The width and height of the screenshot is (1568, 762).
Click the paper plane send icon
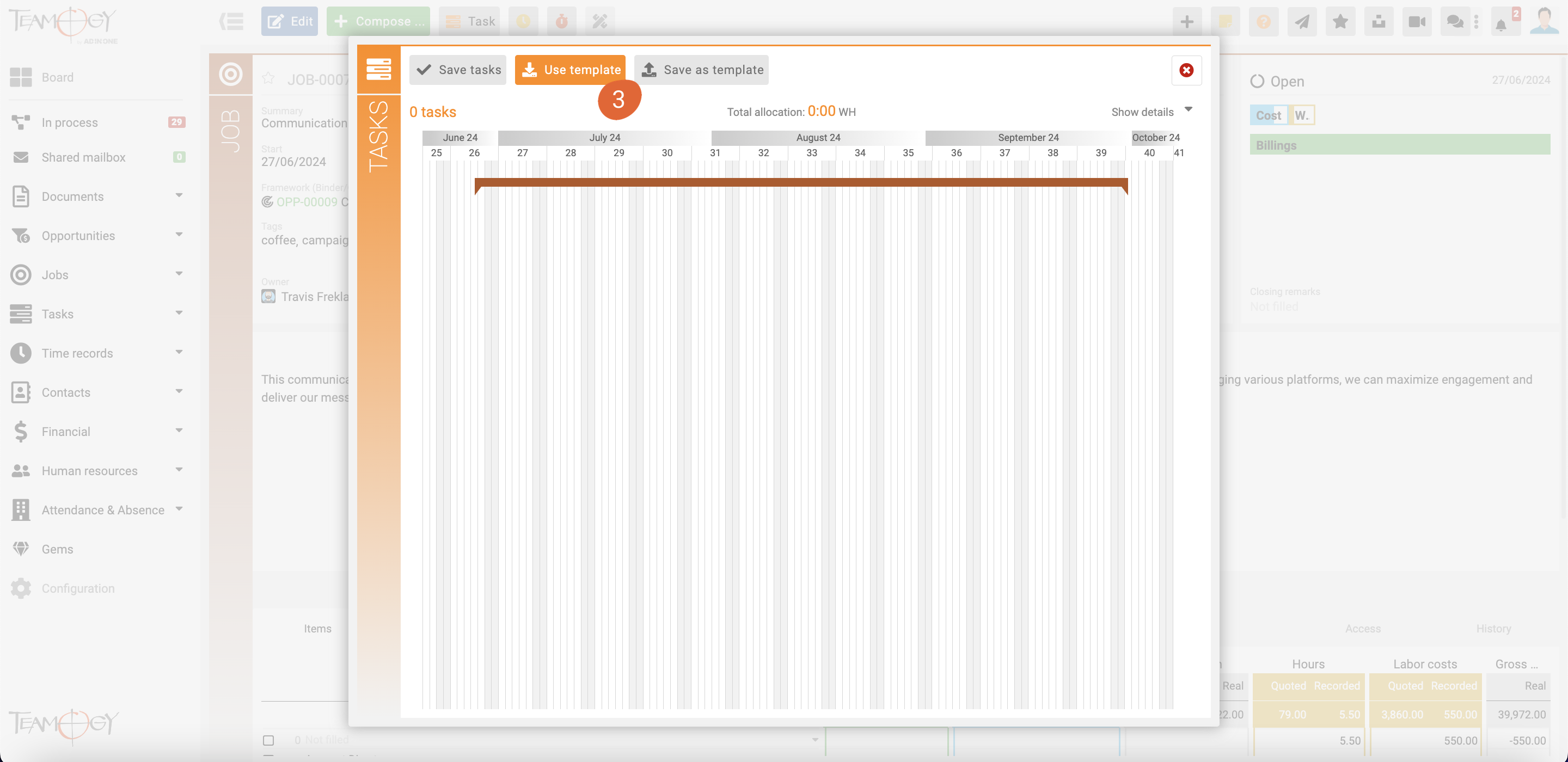click(x=1301, y=22)
